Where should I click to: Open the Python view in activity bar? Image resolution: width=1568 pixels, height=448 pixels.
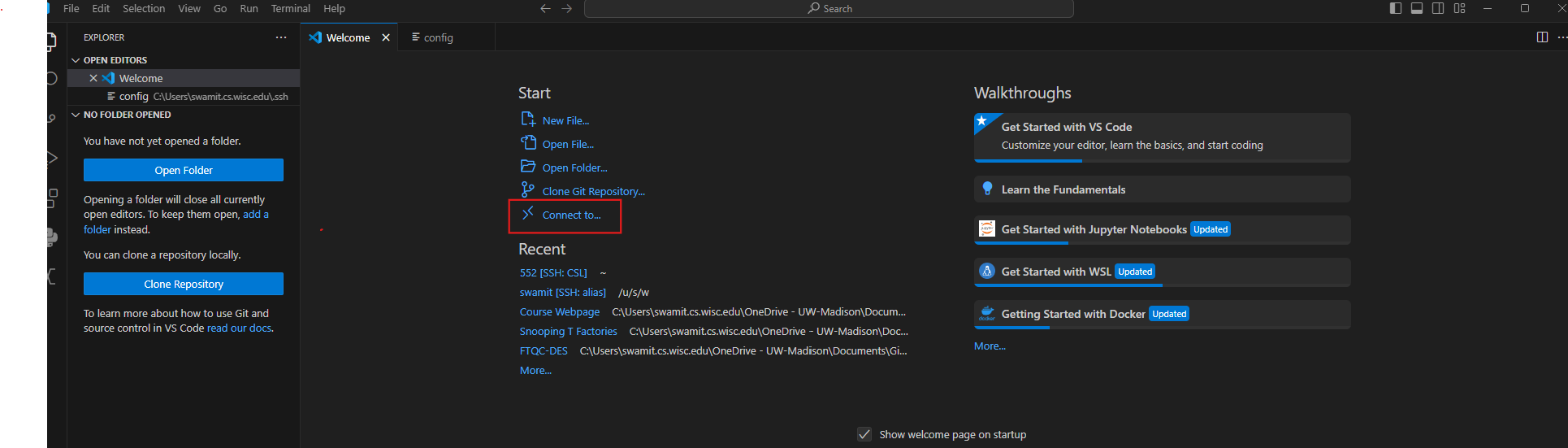[52, 237]
